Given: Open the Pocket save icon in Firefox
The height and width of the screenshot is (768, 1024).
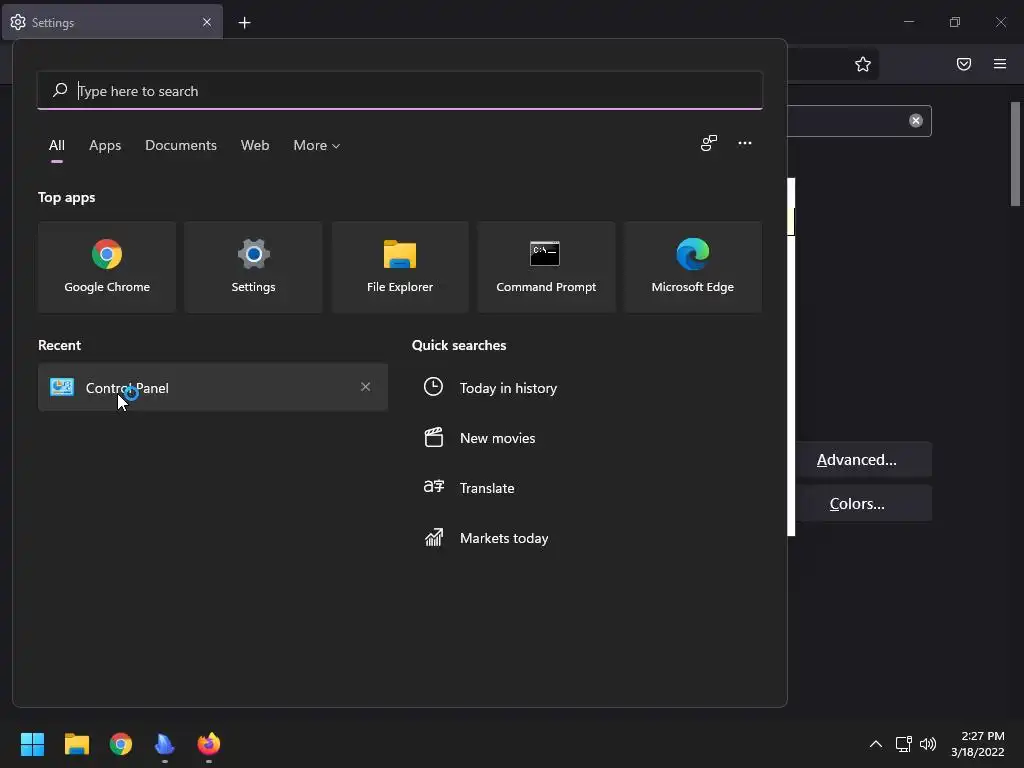Looking at the screenshot, I should pyautogui.click(x=964, y=64).
